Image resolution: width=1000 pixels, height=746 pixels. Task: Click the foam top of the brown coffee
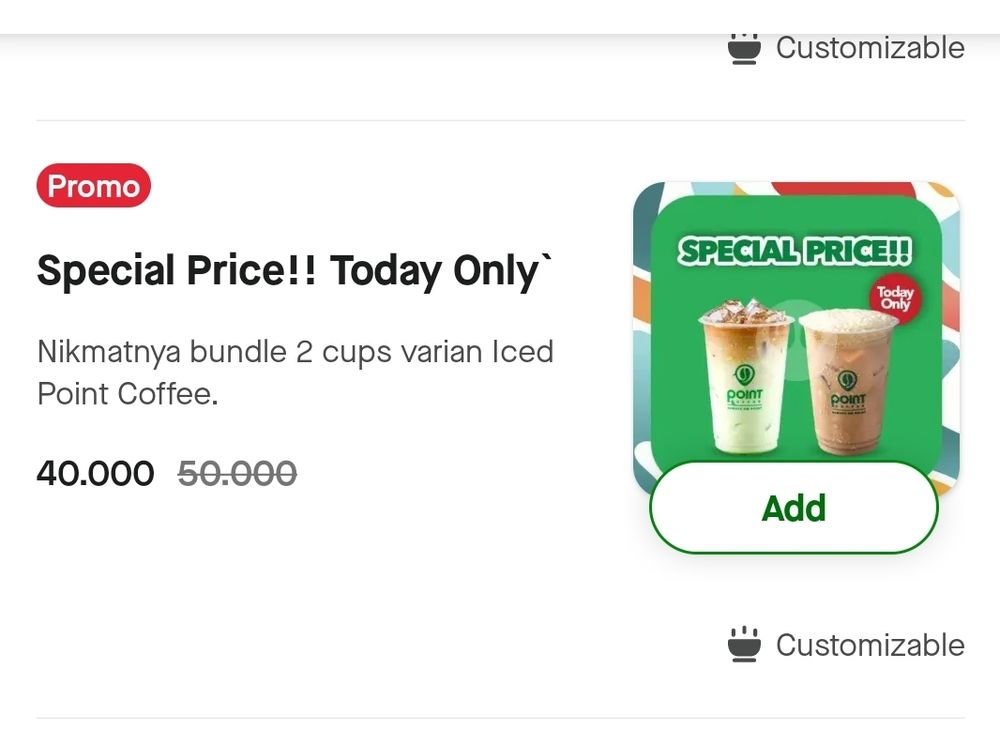pos(850,321)
